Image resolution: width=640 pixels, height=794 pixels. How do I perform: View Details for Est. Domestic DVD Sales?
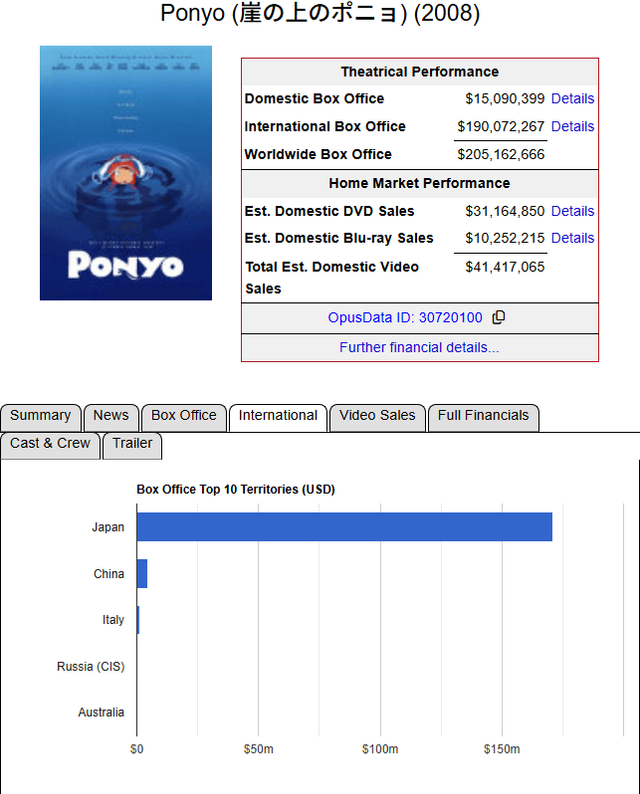click(x=572, y=211)
